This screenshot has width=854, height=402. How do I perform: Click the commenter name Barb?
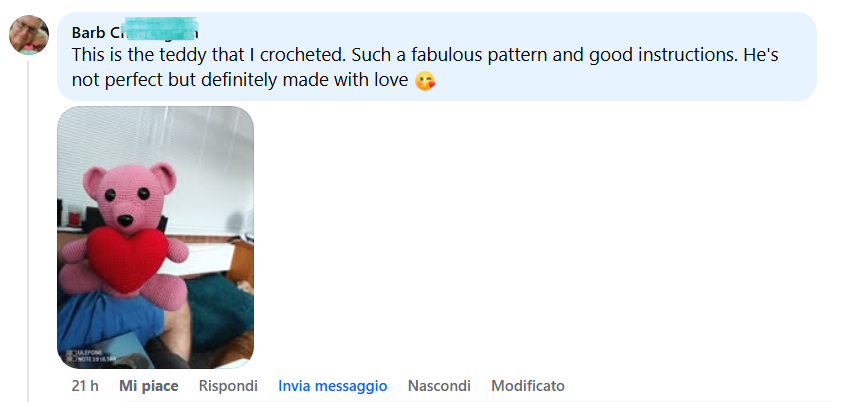click(88, 33)
